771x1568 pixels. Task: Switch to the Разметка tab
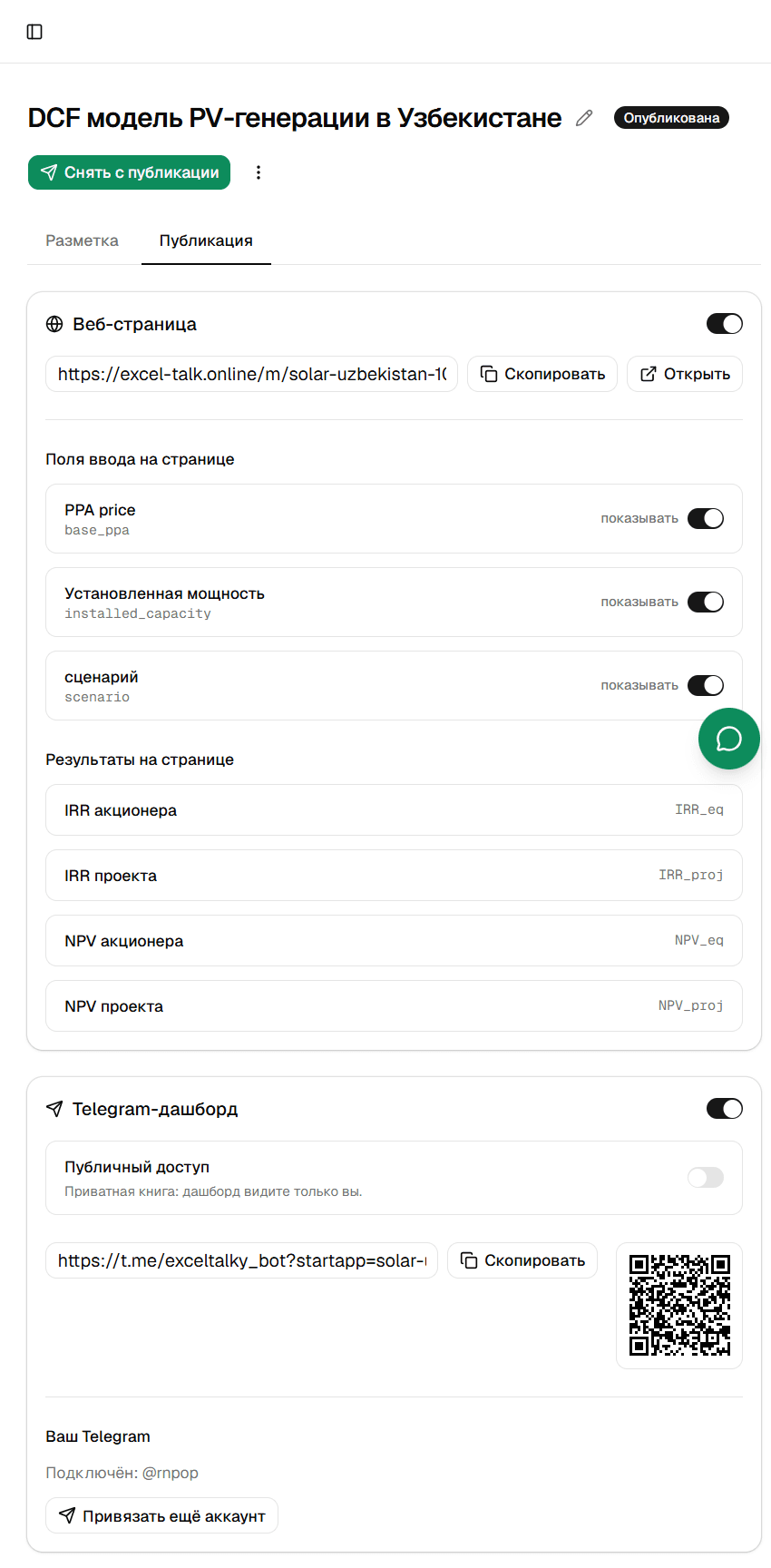coord(83,240)
